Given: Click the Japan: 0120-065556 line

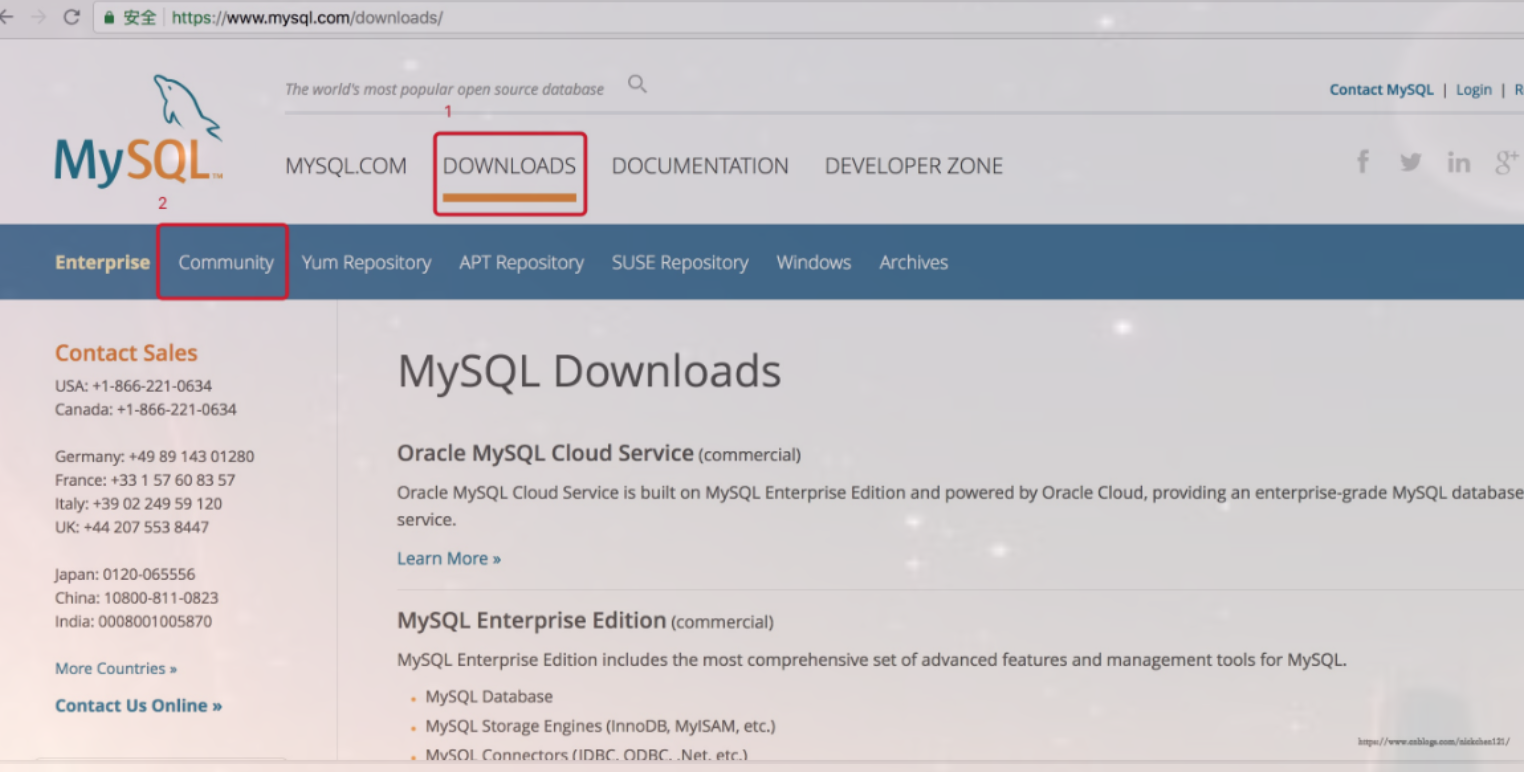Looking at the screenshot, I should point(125,574).
